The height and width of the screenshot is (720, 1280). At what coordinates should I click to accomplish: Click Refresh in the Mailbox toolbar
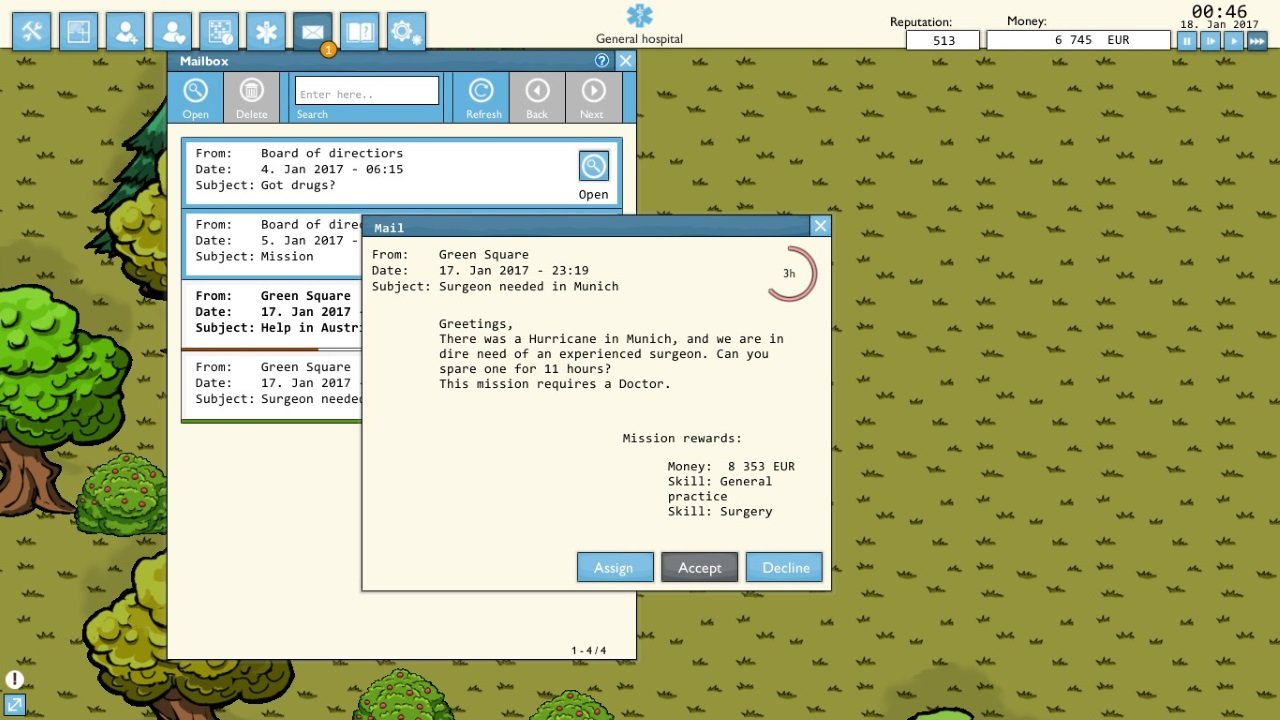[x=482, y=98]
